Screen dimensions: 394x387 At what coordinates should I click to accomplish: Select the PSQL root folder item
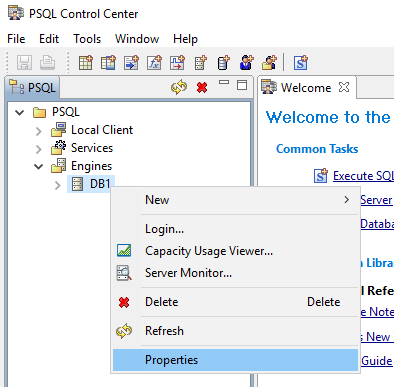tap(66, 112)
